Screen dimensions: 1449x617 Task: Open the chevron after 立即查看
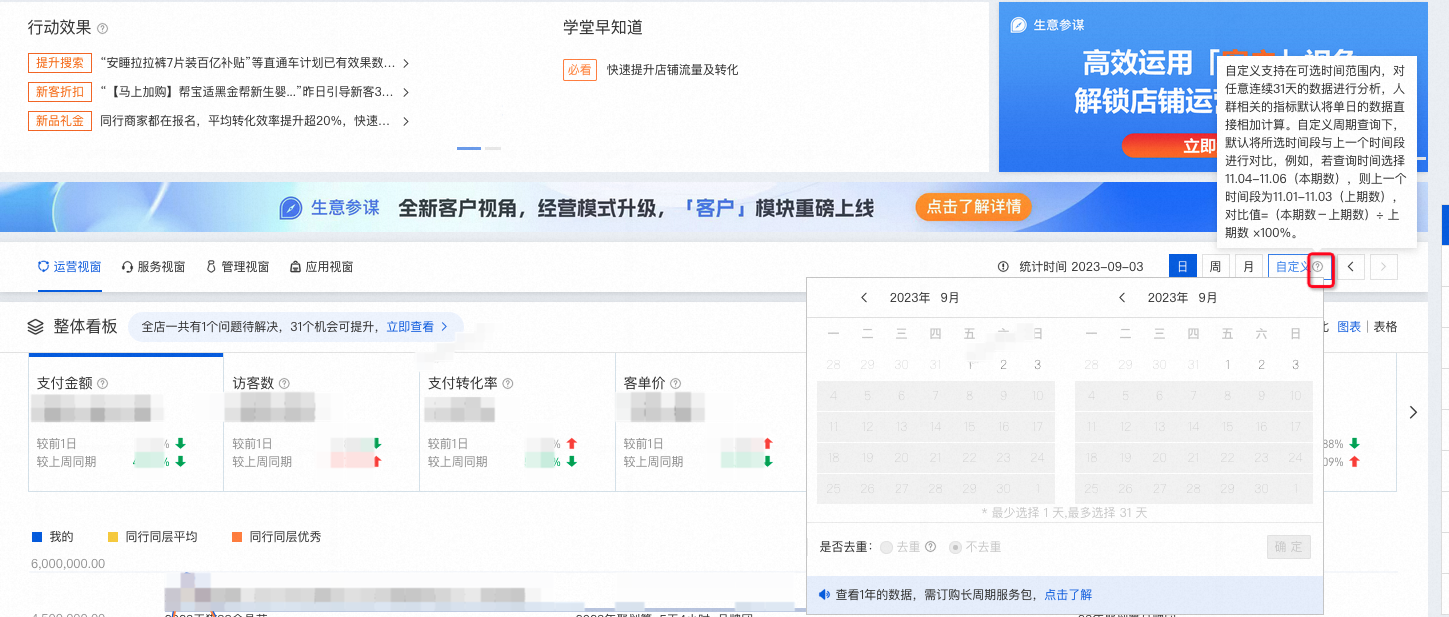(444, 326)
